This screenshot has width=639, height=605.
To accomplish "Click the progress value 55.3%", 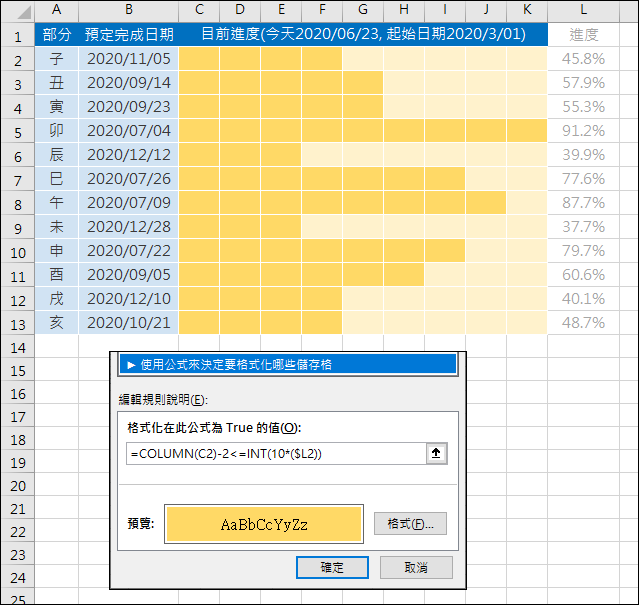I will click(x=584, y=107).
